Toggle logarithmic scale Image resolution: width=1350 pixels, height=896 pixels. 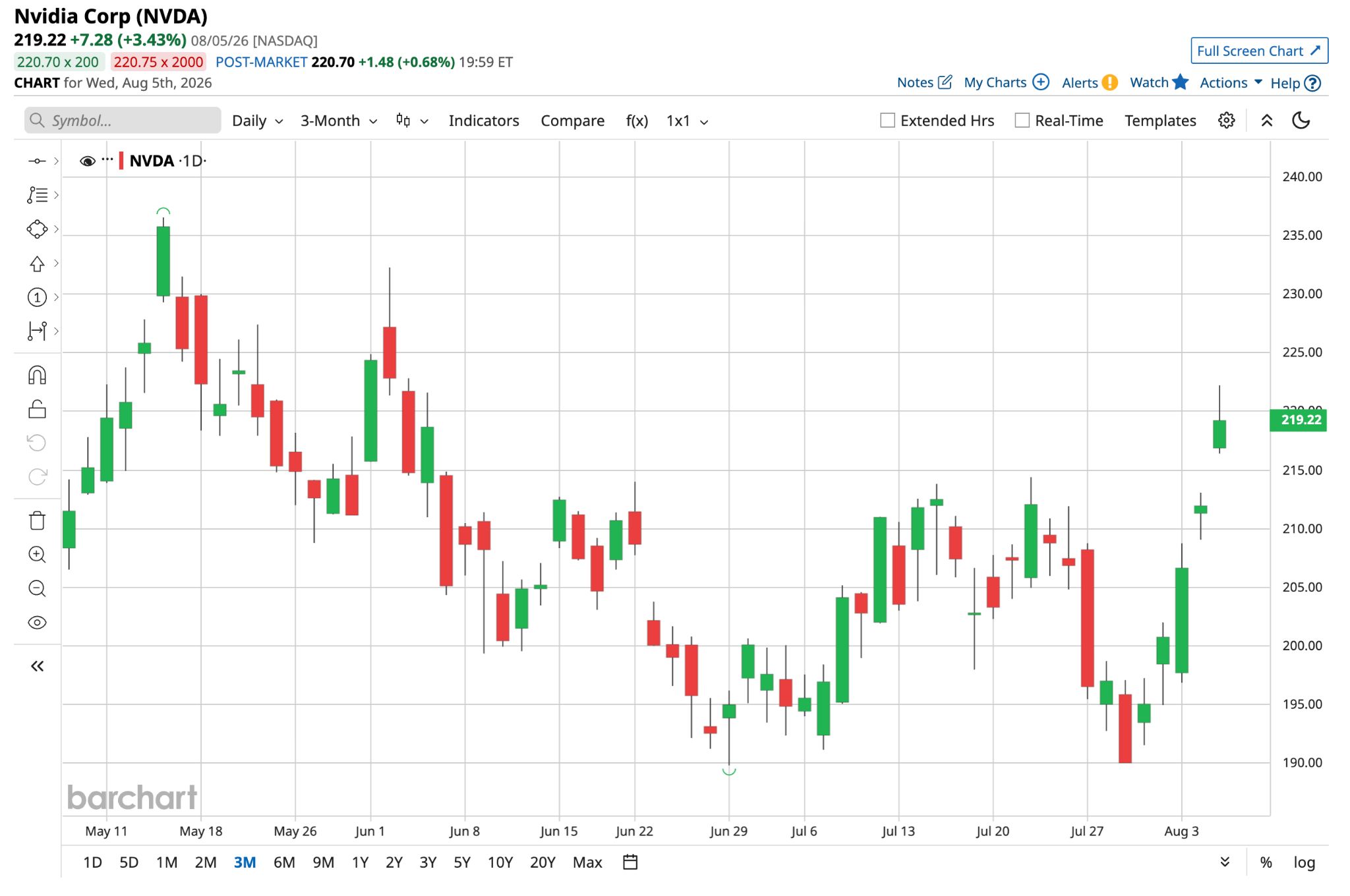(x=1304, y=862)
